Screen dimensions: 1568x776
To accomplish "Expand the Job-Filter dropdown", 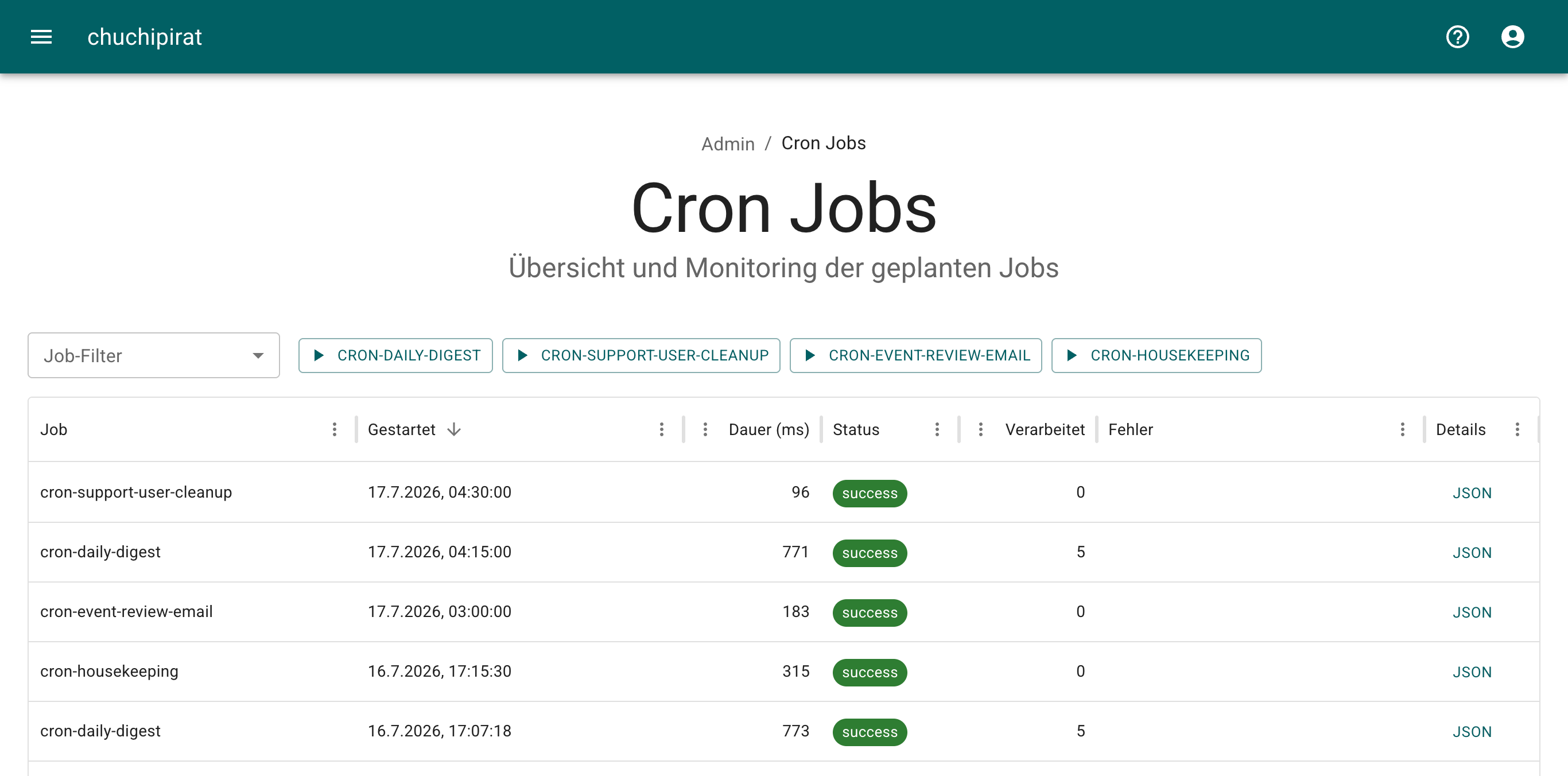I will pos(154,355).
